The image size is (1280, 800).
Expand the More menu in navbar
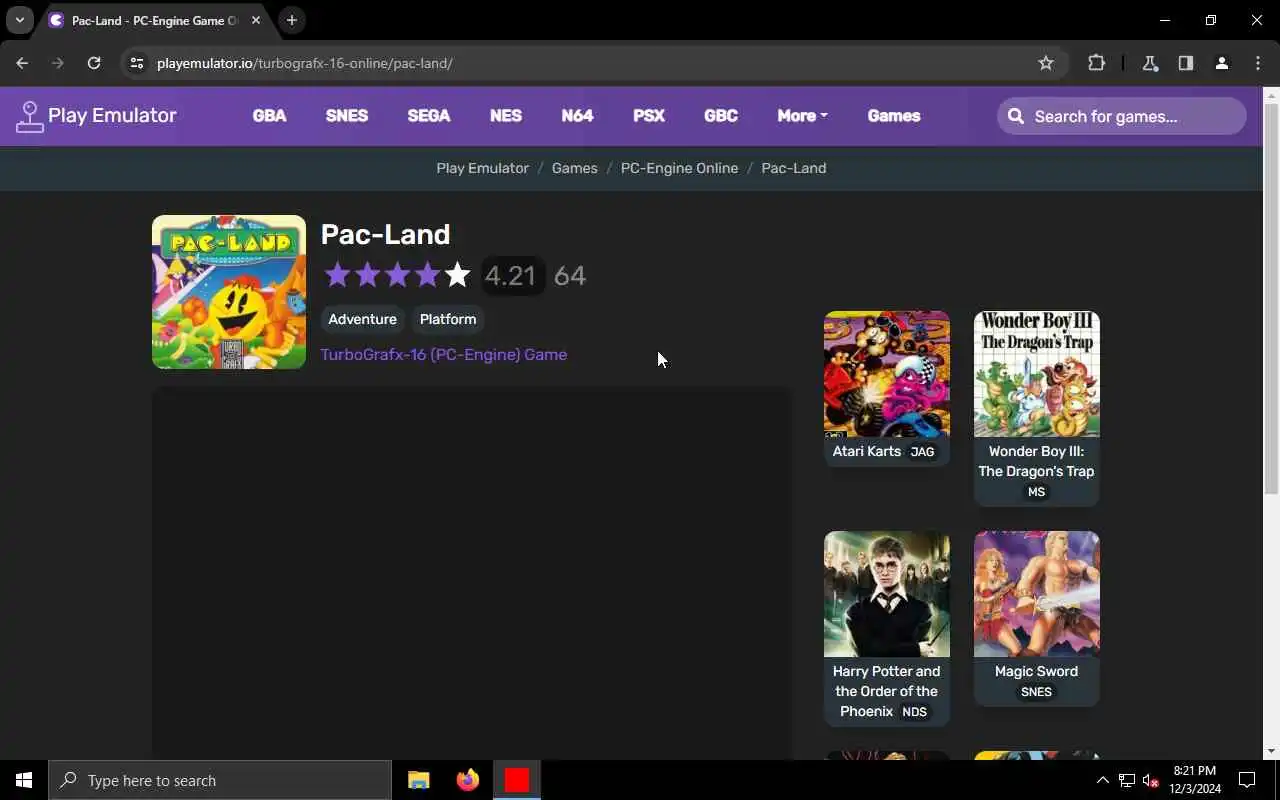click(802, 116)
